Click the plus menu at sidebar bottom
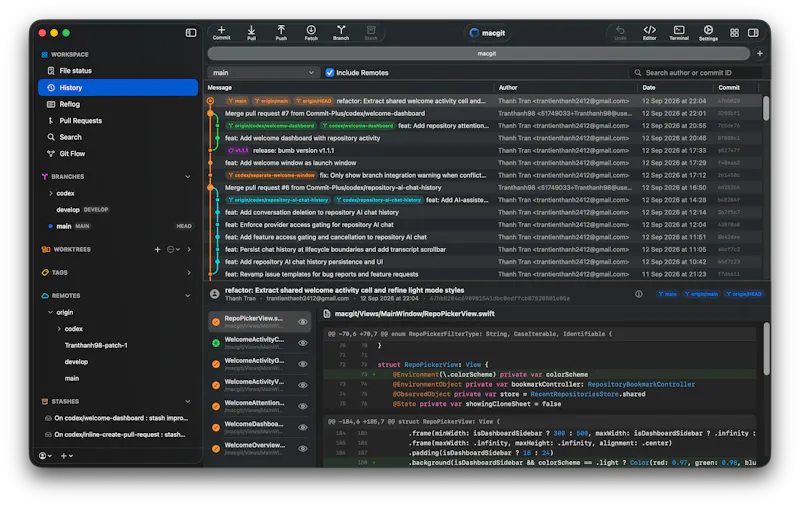 pyautogui.click(x=66, y=456)
